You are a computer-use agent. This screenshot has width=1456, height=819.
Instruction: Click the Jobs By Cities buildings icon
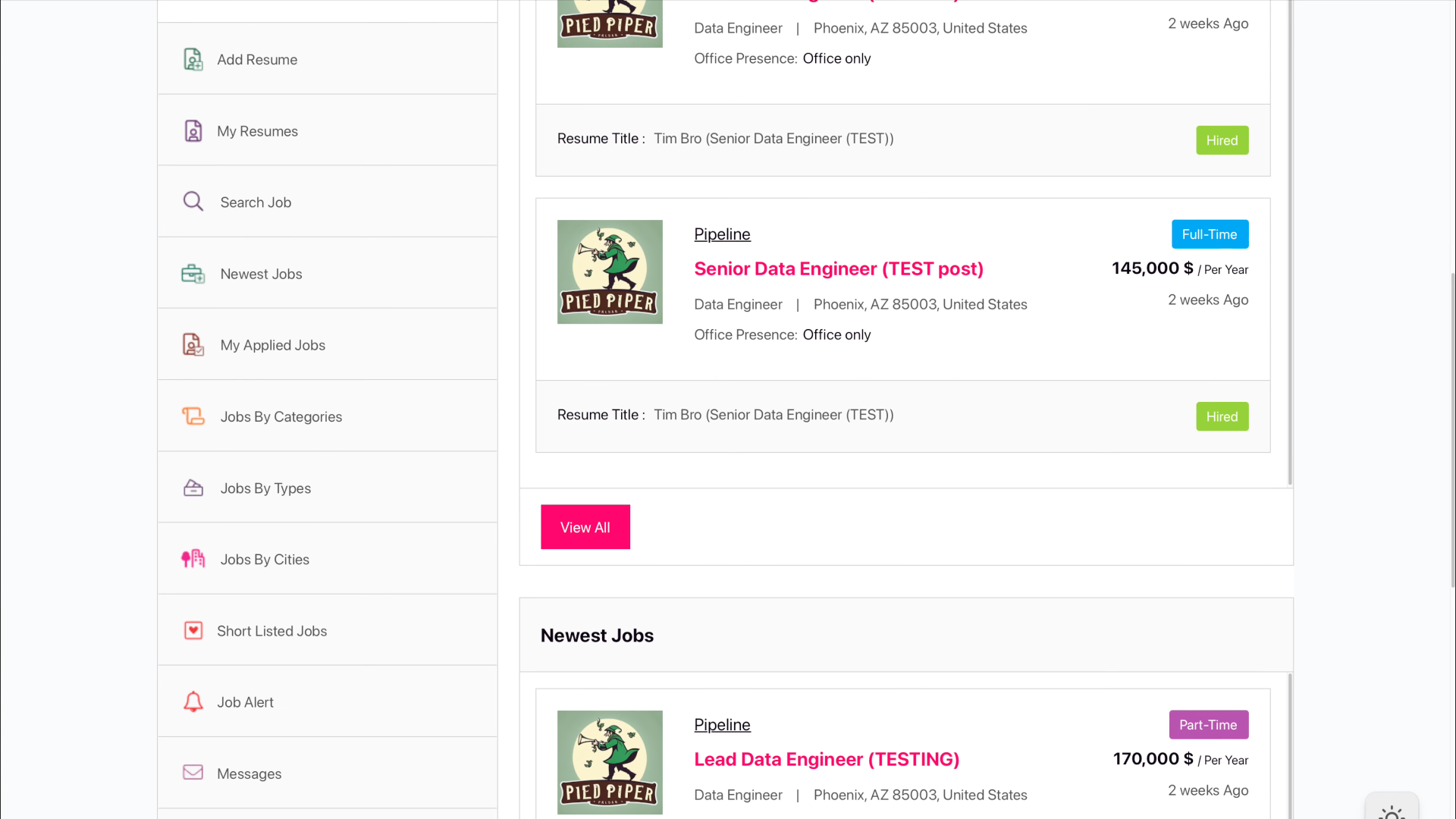(x=193, y=559)
